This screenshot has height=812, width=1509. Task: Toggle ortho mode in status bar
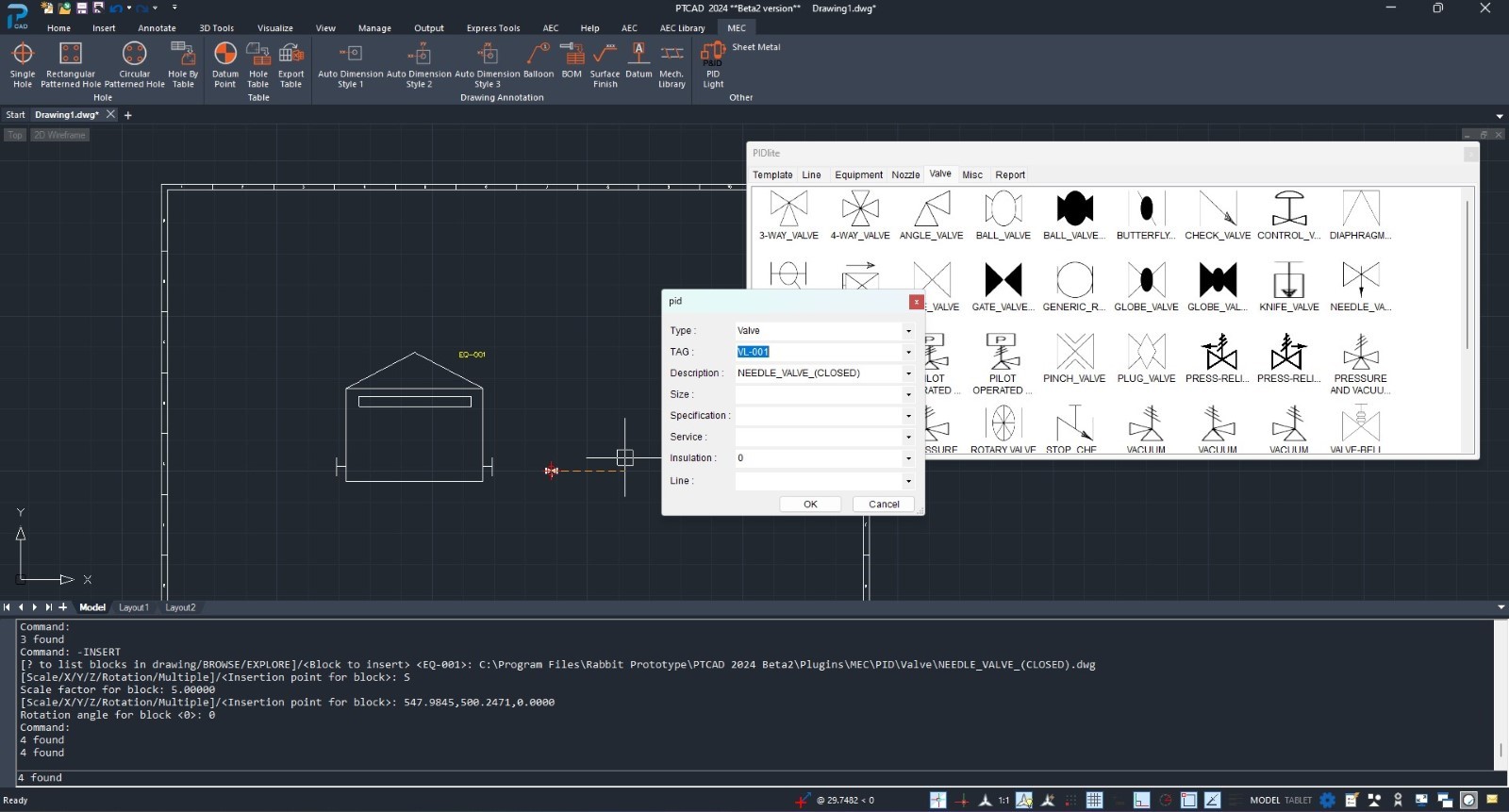pyautogui.click(x=1141, y=800)
